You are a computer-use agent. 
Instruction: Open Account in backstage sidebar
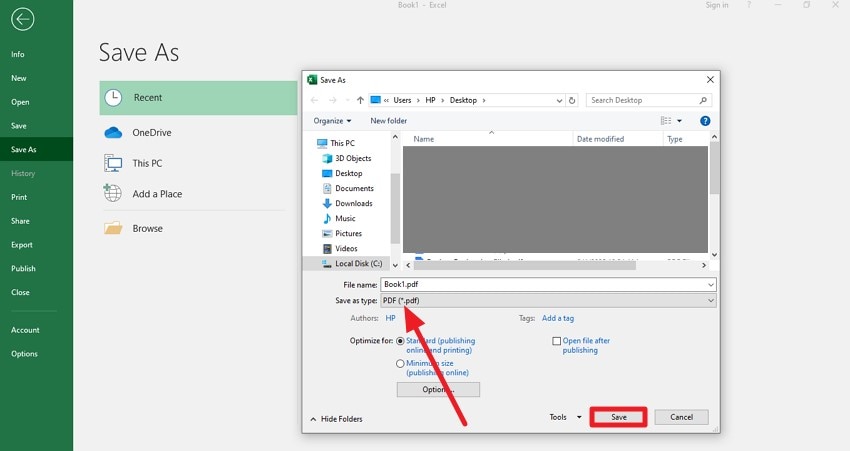tap(25, 330)
